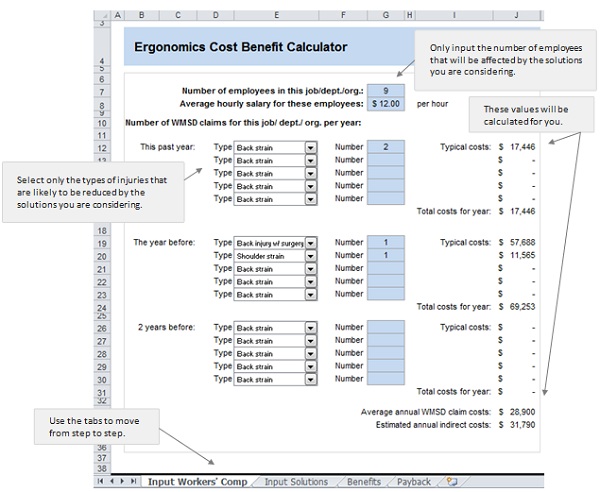
Task: Click the 28,900 average annual claim costs value
Action: pyautogui.click(x=522, y=412)
